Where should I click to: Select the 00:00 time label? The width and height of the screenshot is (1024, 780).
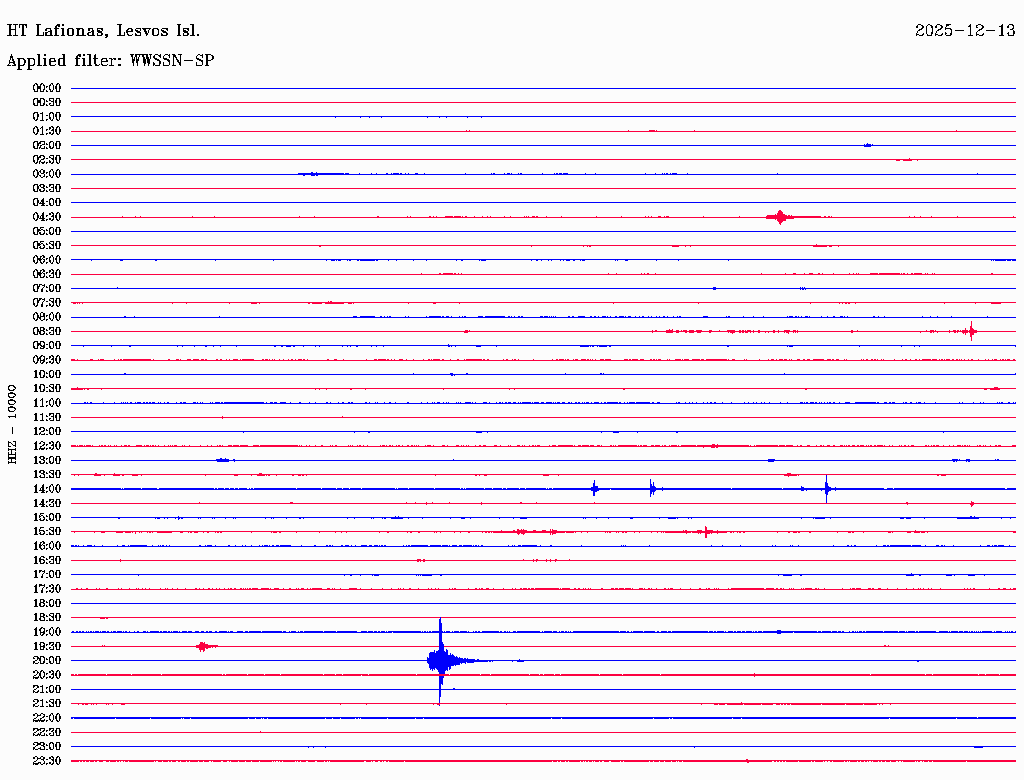(47, 88)
